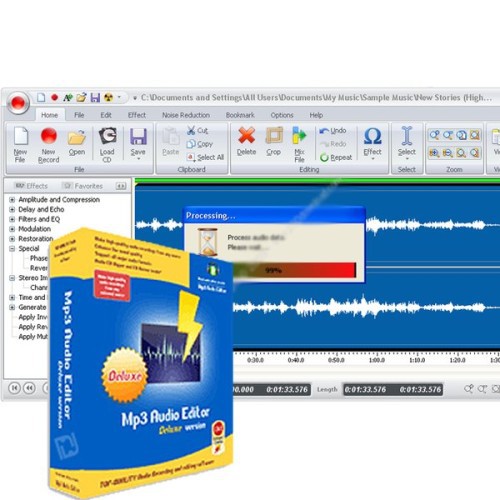Click the open folder icon in quick access bar

[81, 97]
